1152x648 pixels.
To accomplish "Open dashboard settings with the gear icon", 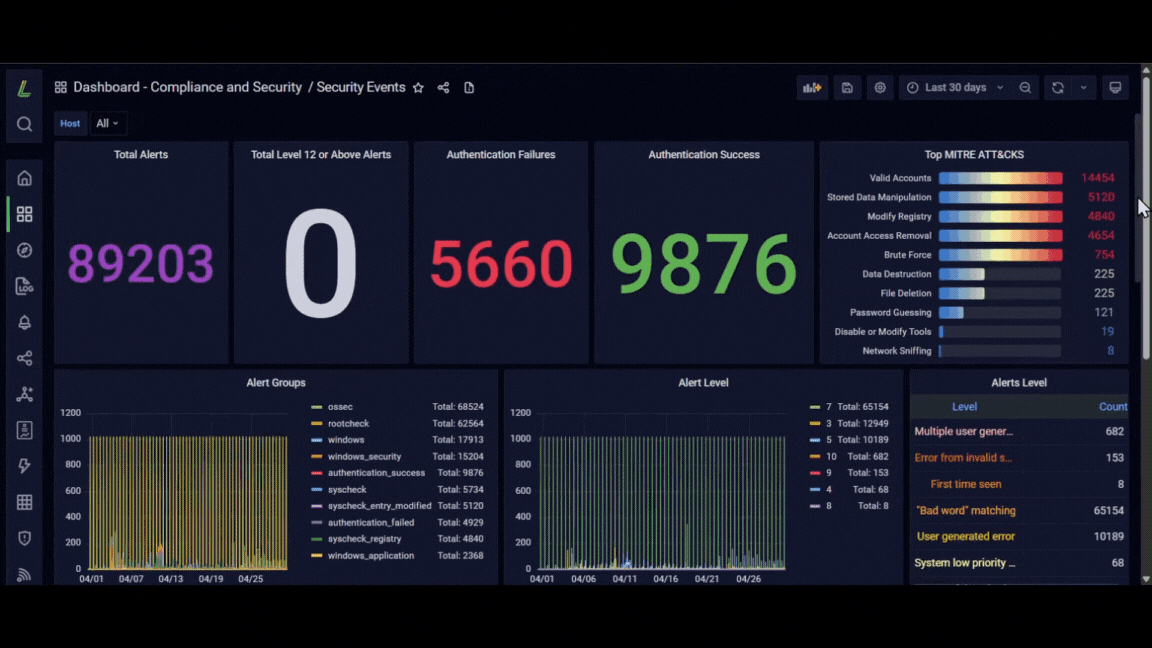I will pos(879,87).
